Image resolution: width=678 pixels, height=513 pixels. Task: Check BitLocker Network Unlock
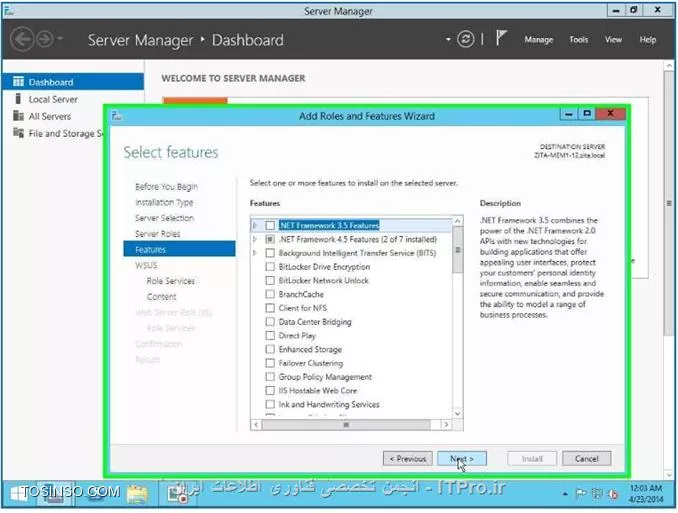click(270, 280)
